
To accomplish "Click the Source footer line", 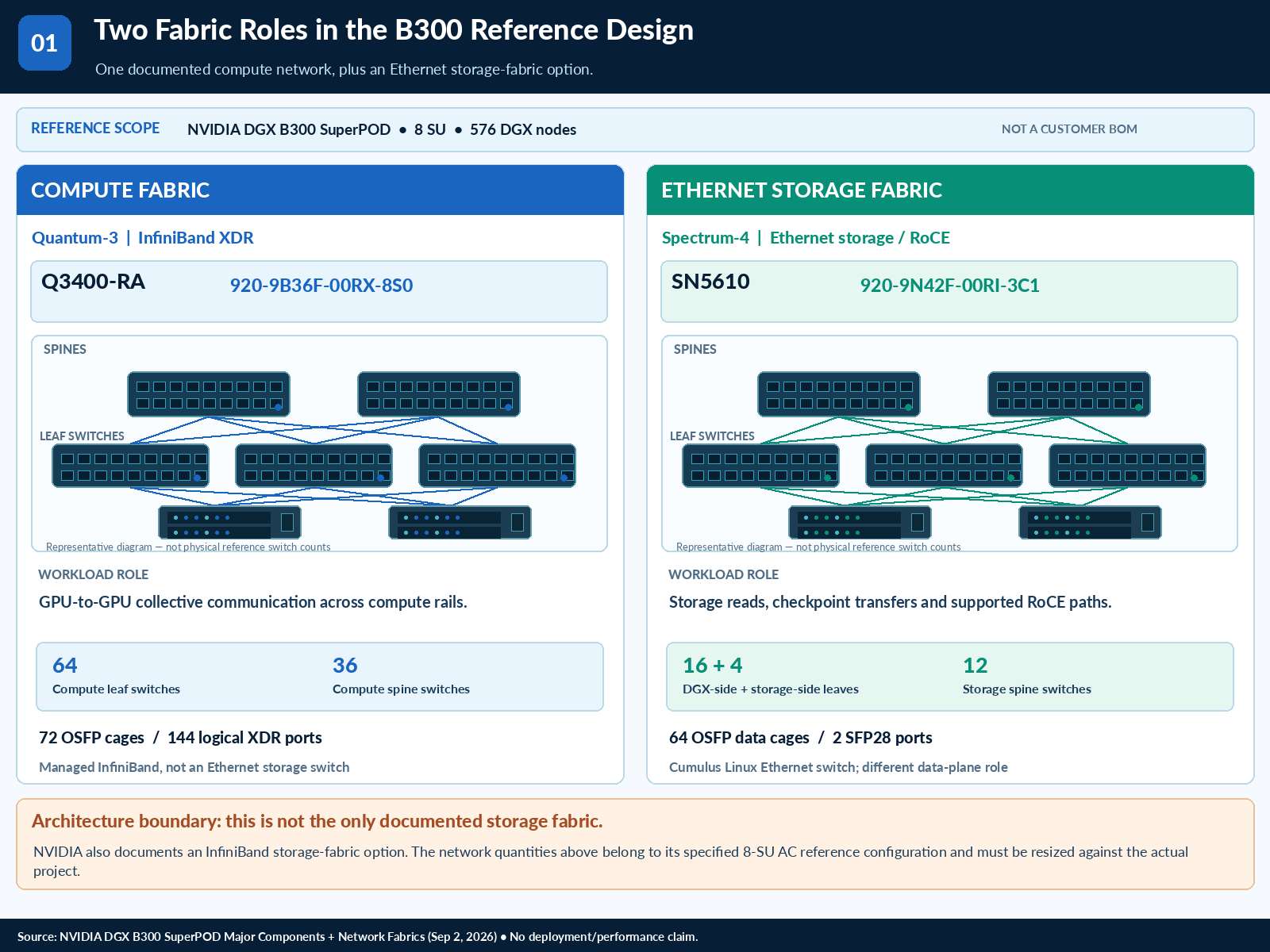I will [357, 937].
